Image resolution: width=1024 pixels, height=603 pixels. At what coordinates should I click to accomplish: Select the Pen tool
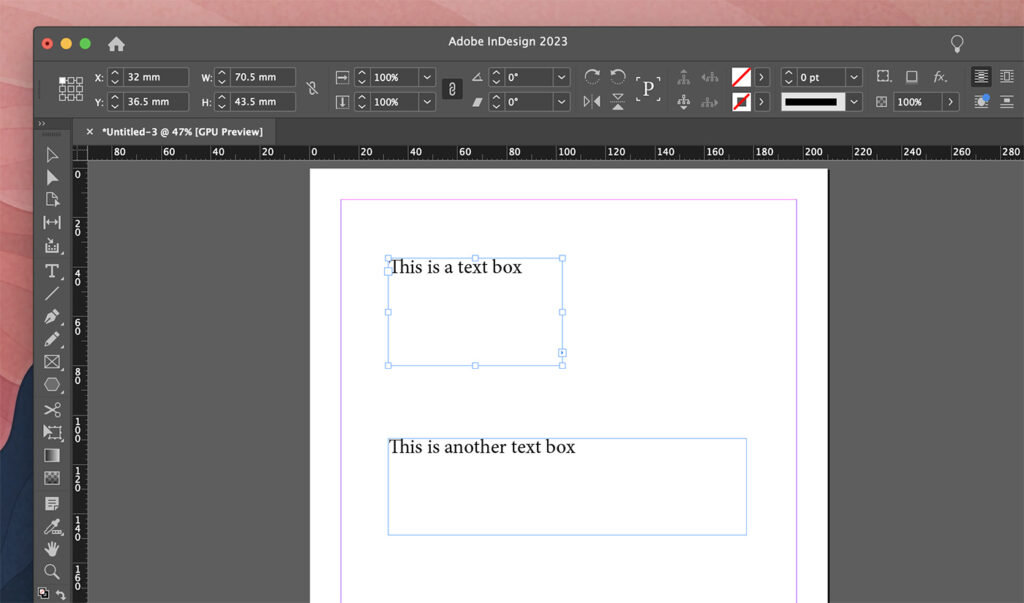[53, 318]
